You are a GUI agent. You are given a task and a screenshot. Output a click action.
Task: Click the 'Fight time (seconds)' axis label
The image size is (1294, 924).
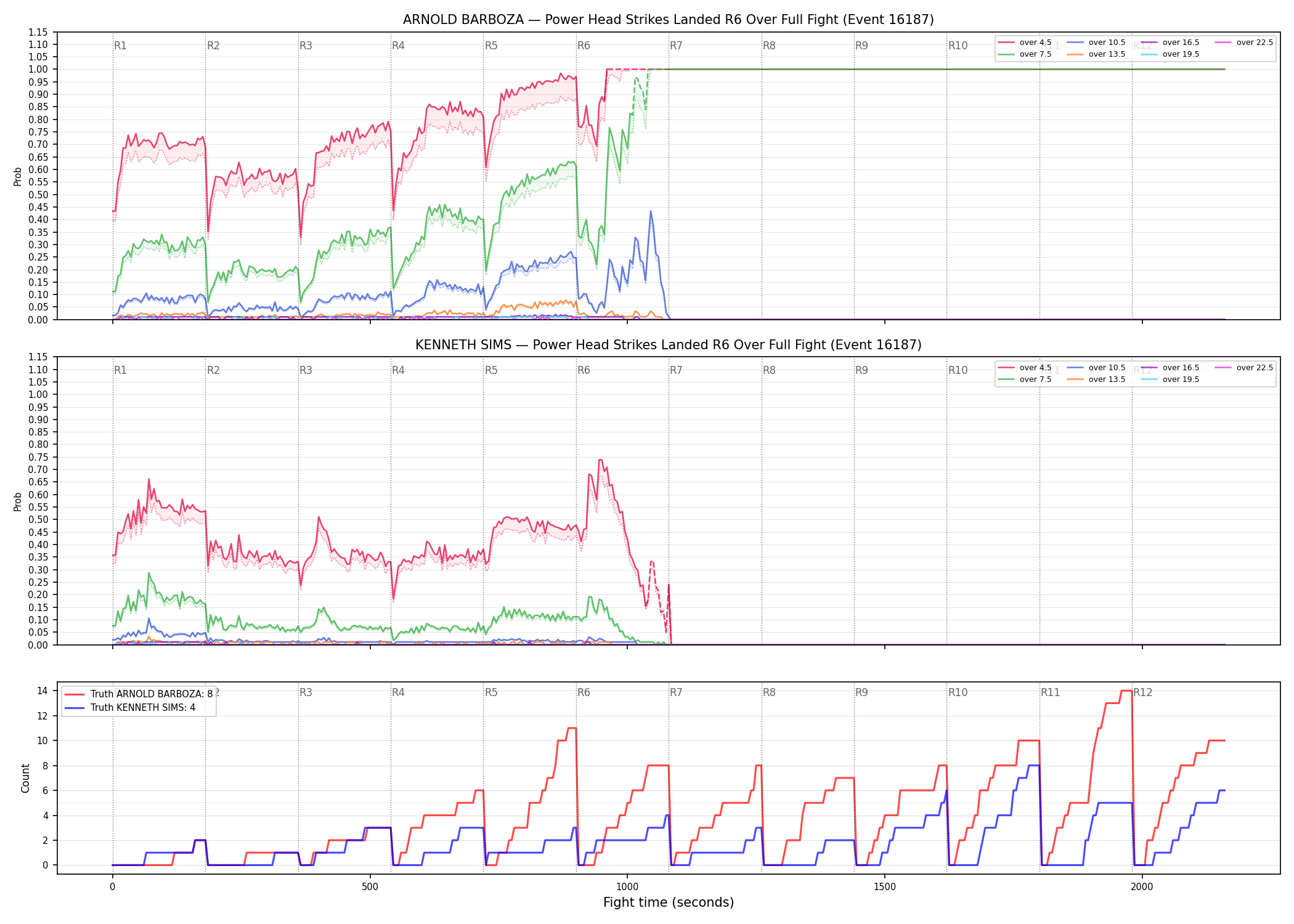(669, 902)
